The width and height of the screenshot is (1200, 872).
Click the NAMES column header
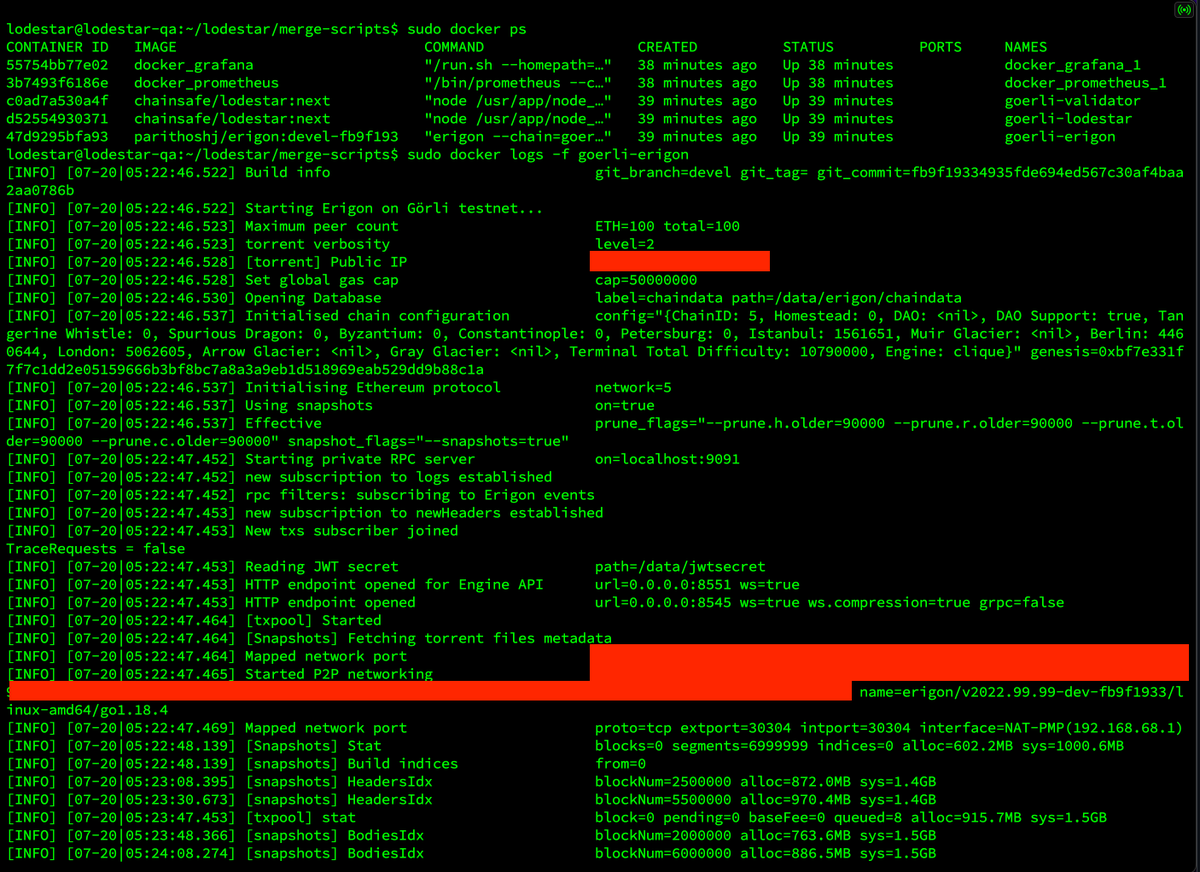click(1026, 47)
